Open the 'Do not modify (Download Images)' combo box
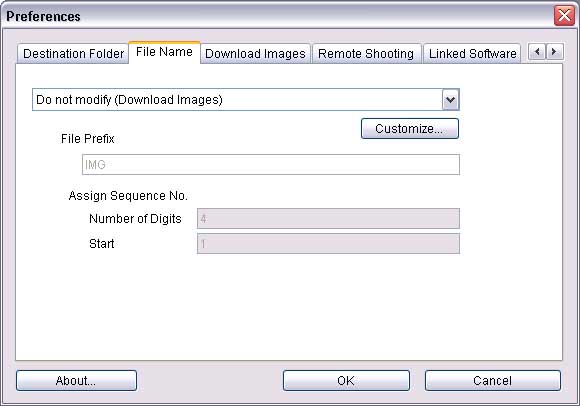Image resolution: width=580 pixels, height=406 pixels. (246, 99)
